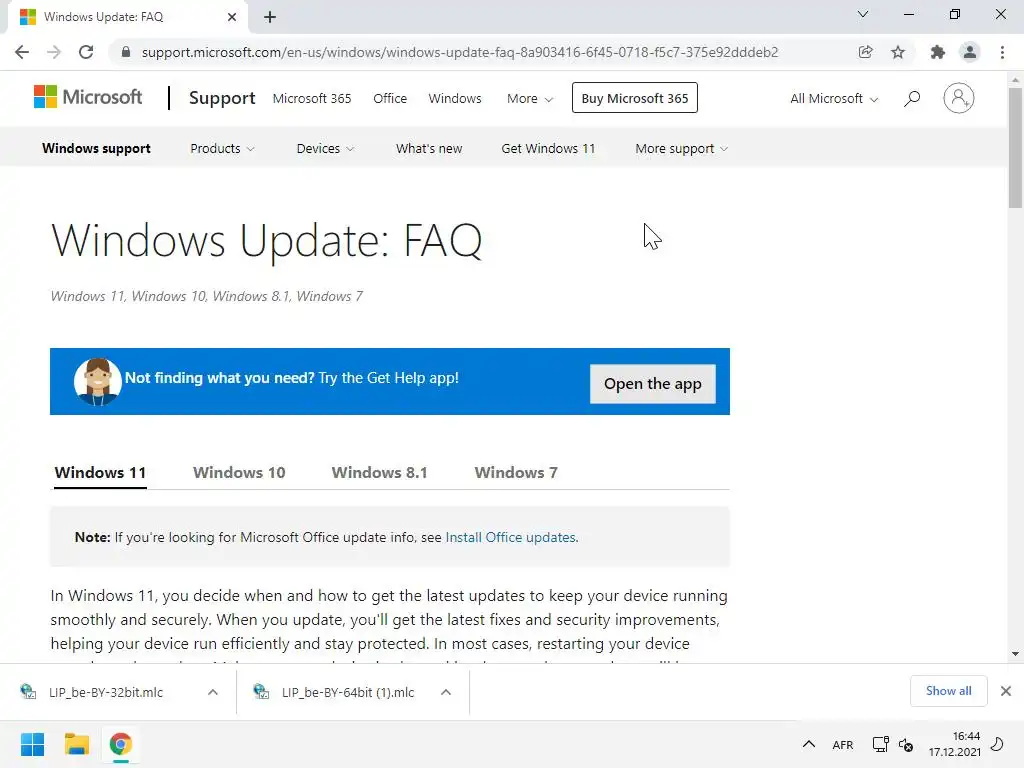Open the Extensions puzzle icon
This screenshot has width=1024, height=768.
point(938,52)
